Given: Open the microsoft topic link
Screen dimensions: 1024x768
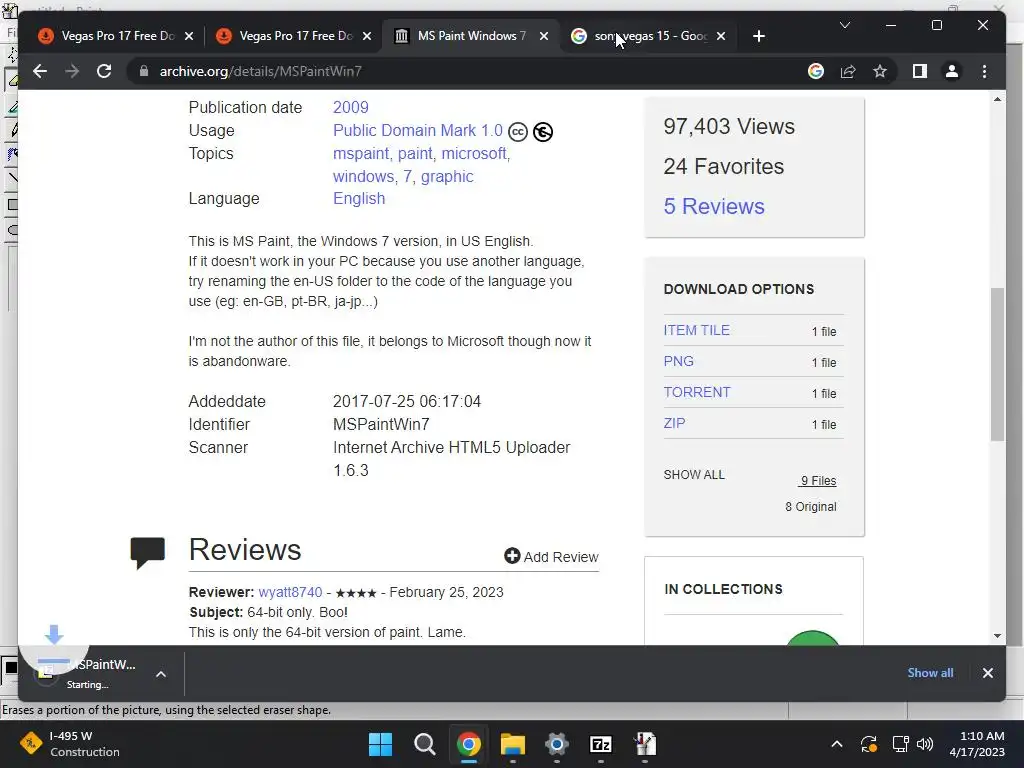Looking at the screenshot, I should click(474, 153).
